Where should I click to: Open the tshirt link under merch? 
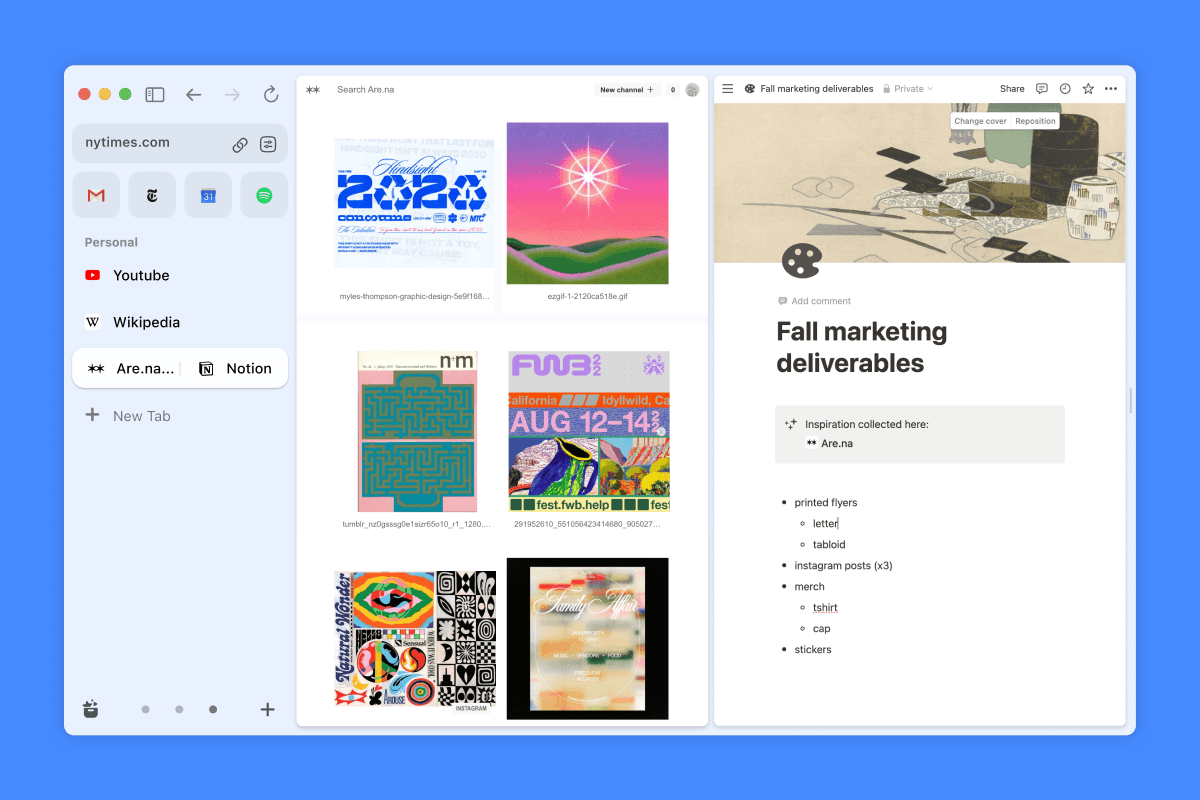tap(824, 607)
